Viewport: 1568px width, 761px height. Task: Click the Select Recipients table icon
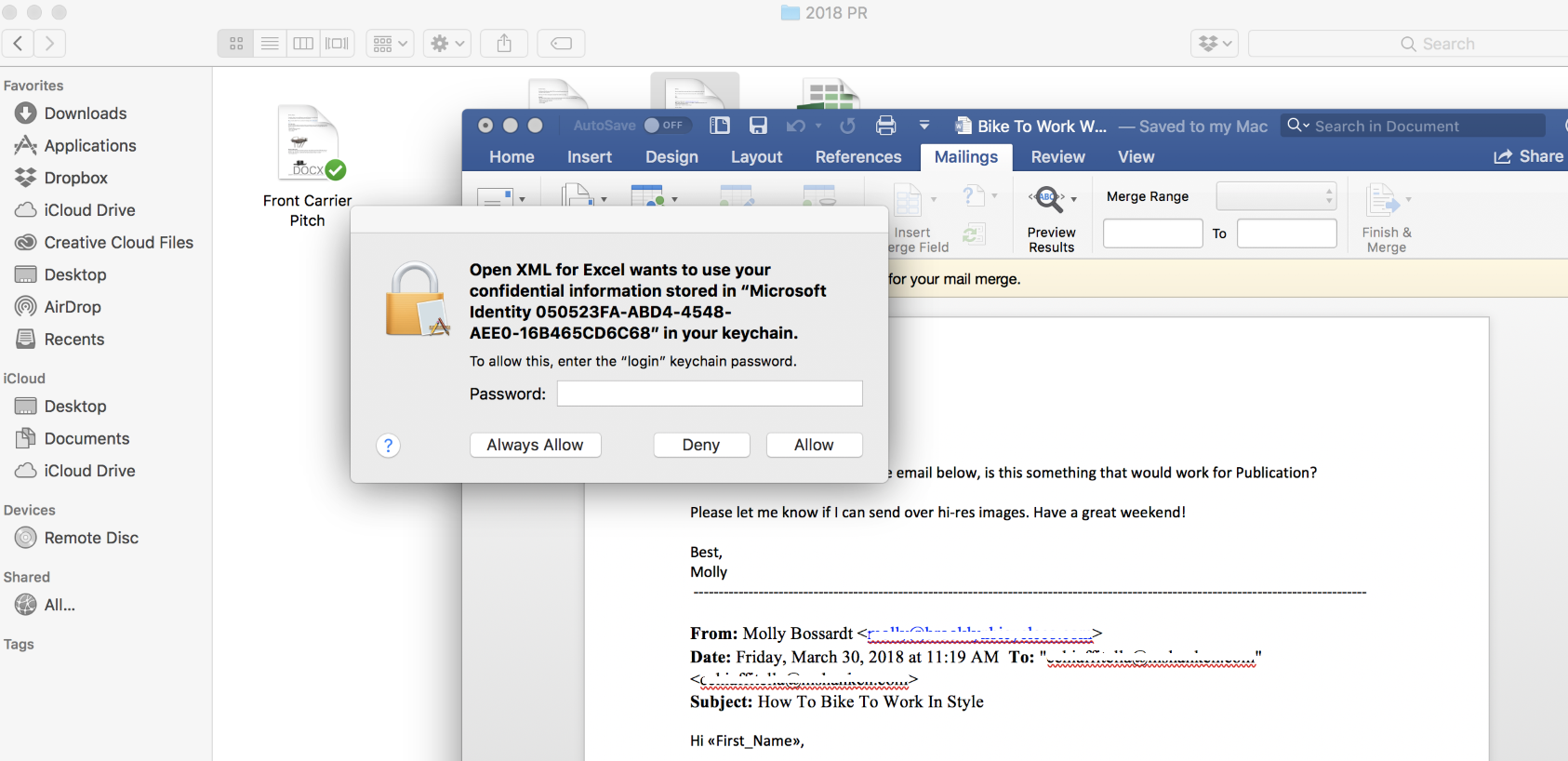coord(647,195)
